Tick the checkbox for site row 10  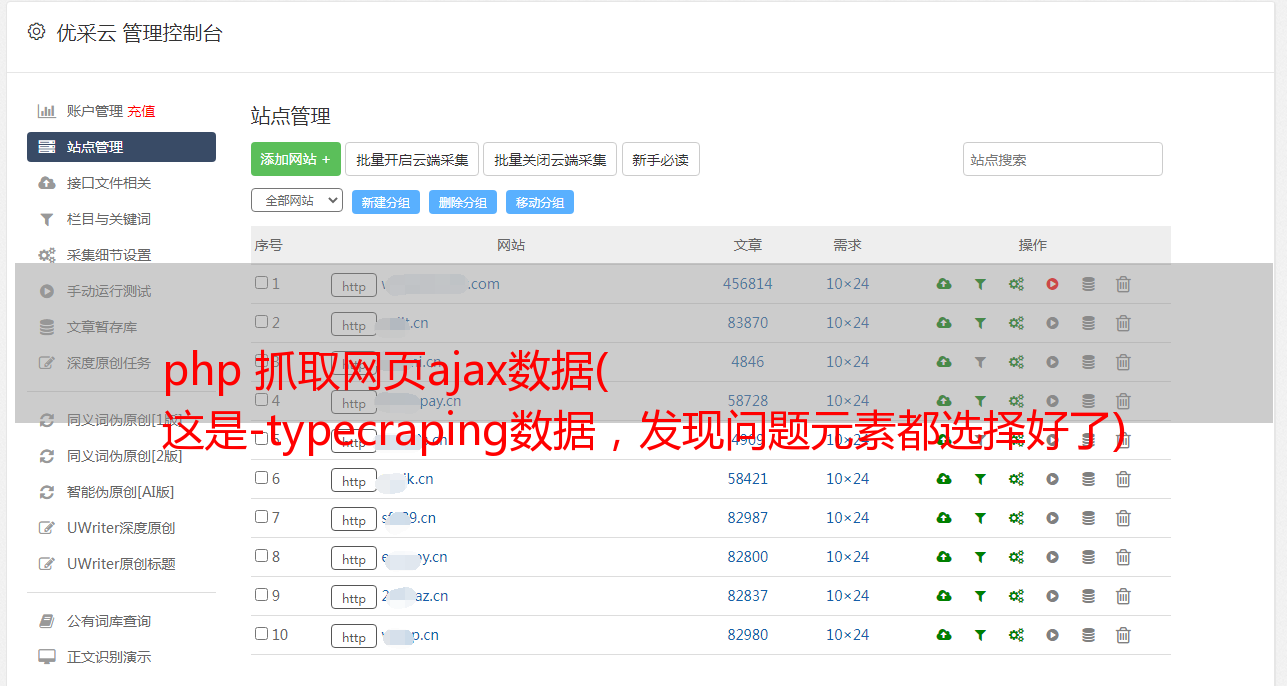261,634
